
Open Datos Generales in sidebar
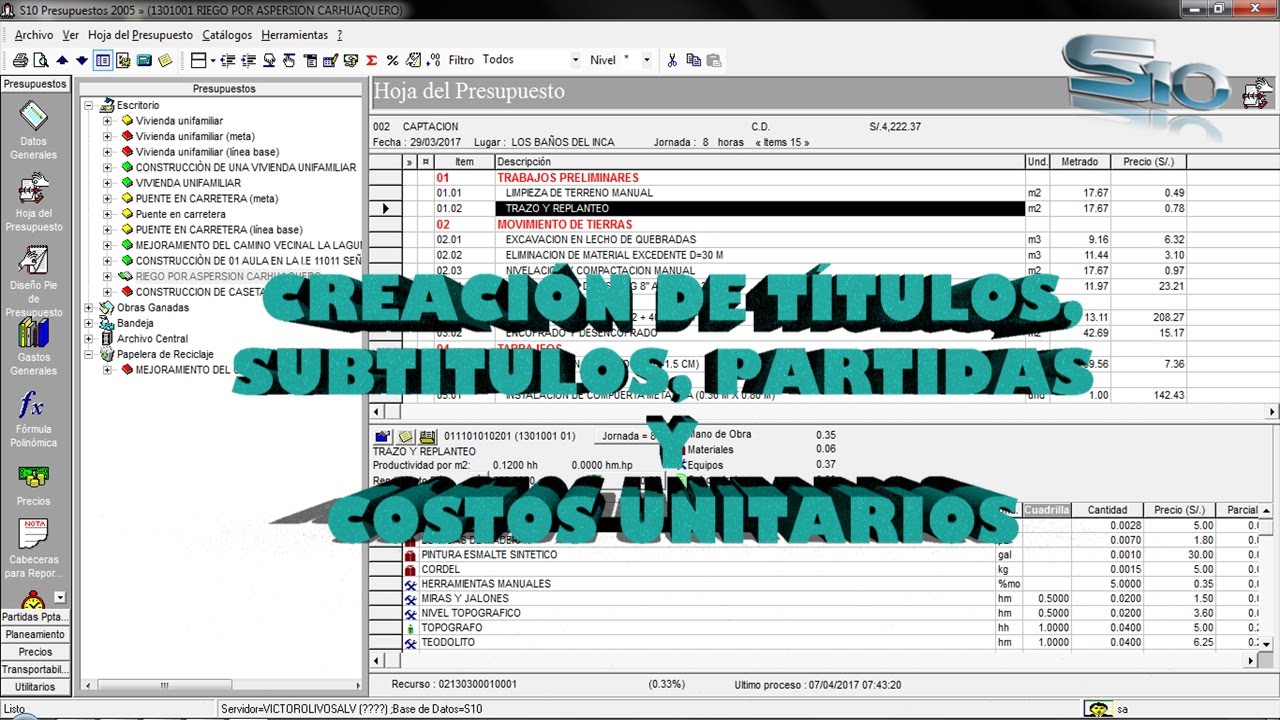point(33,131)
